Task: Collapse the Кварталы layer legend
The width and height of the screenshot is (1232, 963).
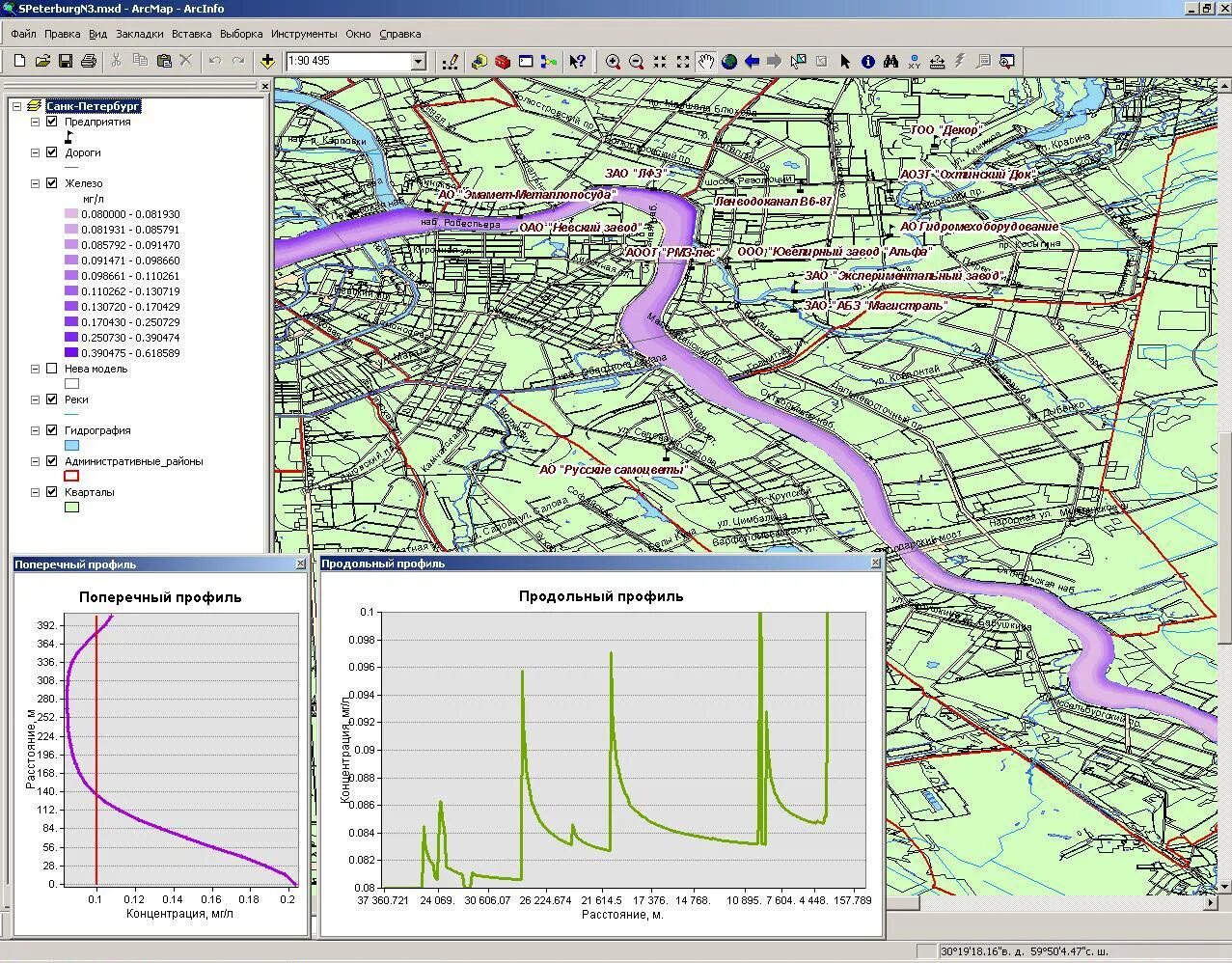Action: tap(36, 492)
